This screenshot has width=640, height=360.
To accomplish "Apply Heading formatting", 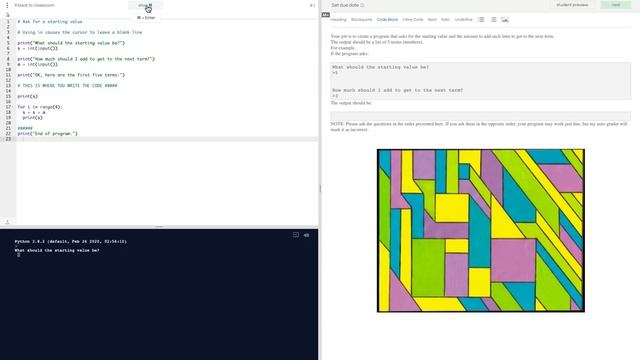I will click(338, 20).
